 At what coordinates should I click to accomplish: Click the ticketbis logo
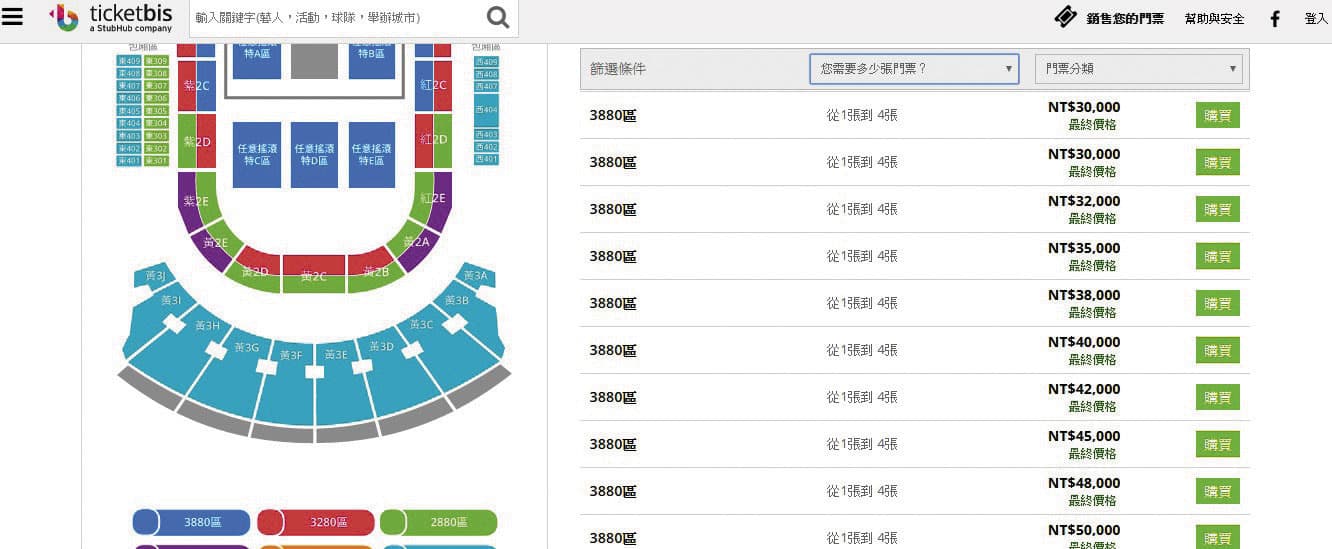(x=112, y=18)
